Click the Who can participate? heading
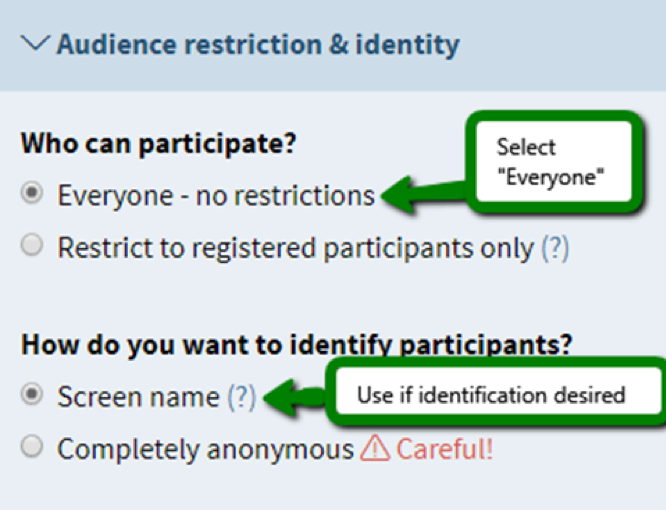Screen dimensions: 666x510 [158, 143]
